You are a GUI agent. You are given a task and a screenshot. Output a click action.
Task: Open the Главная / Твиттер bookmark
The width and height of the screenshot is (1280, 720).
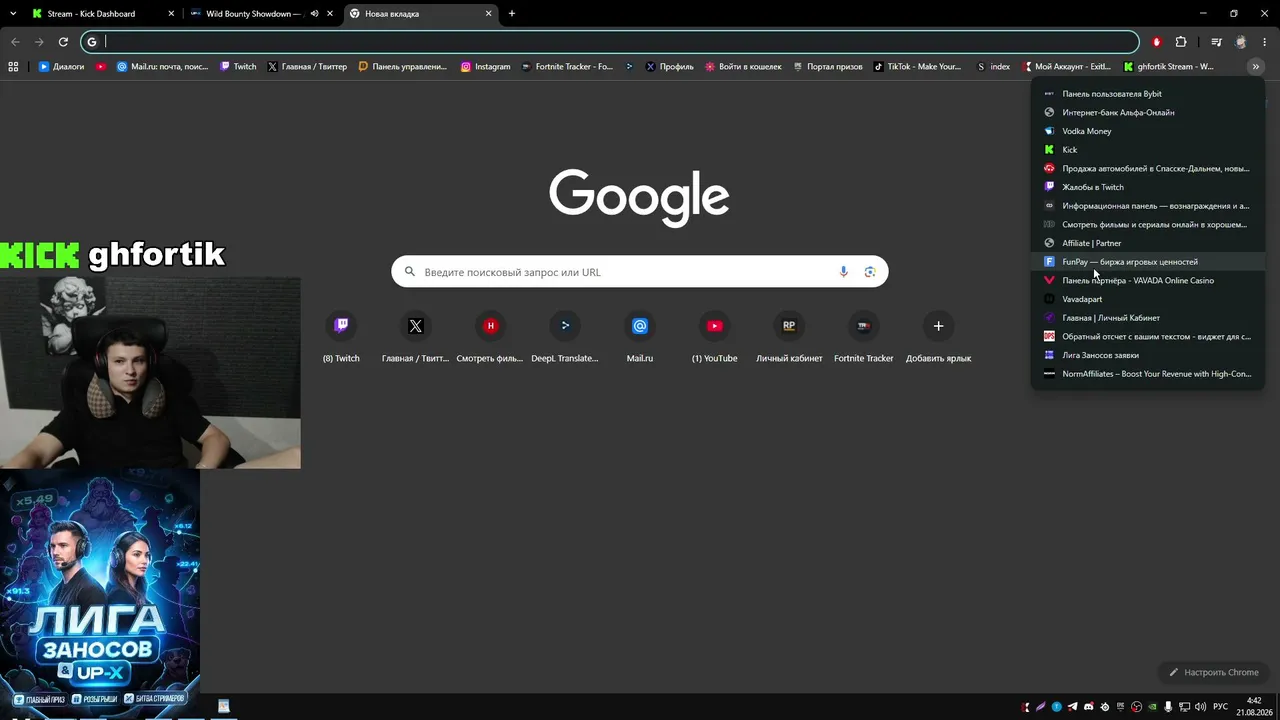click(307, 67)
